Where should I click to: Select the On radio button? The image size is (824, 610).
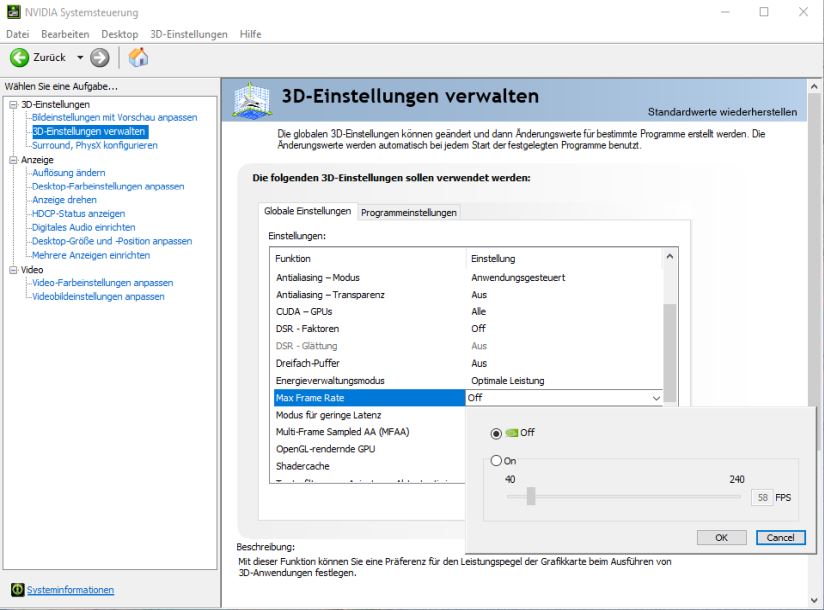[496, 461]
